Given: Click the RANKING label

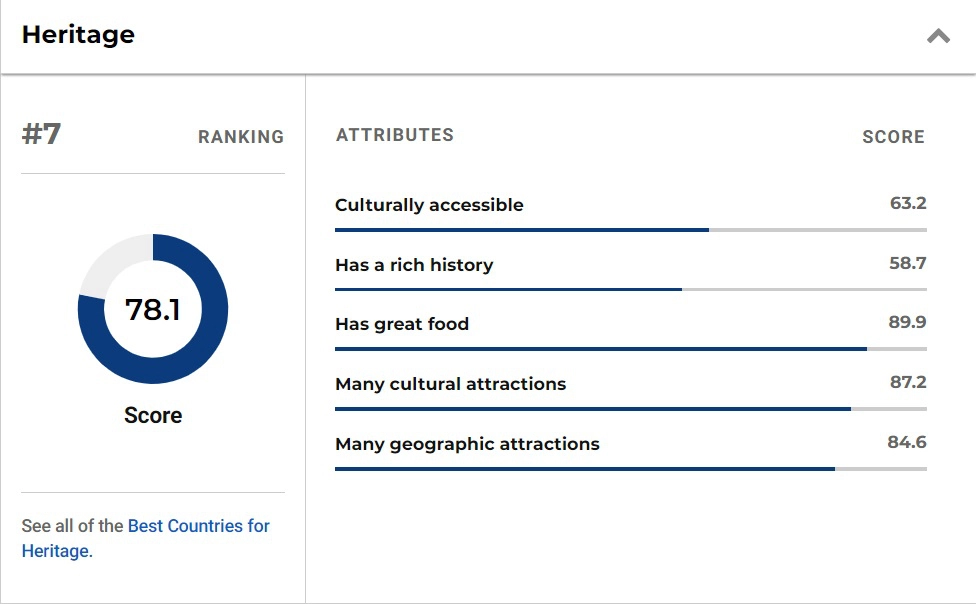Looking at the screenshot, I should pyautogui.click(x=241, y=137).
